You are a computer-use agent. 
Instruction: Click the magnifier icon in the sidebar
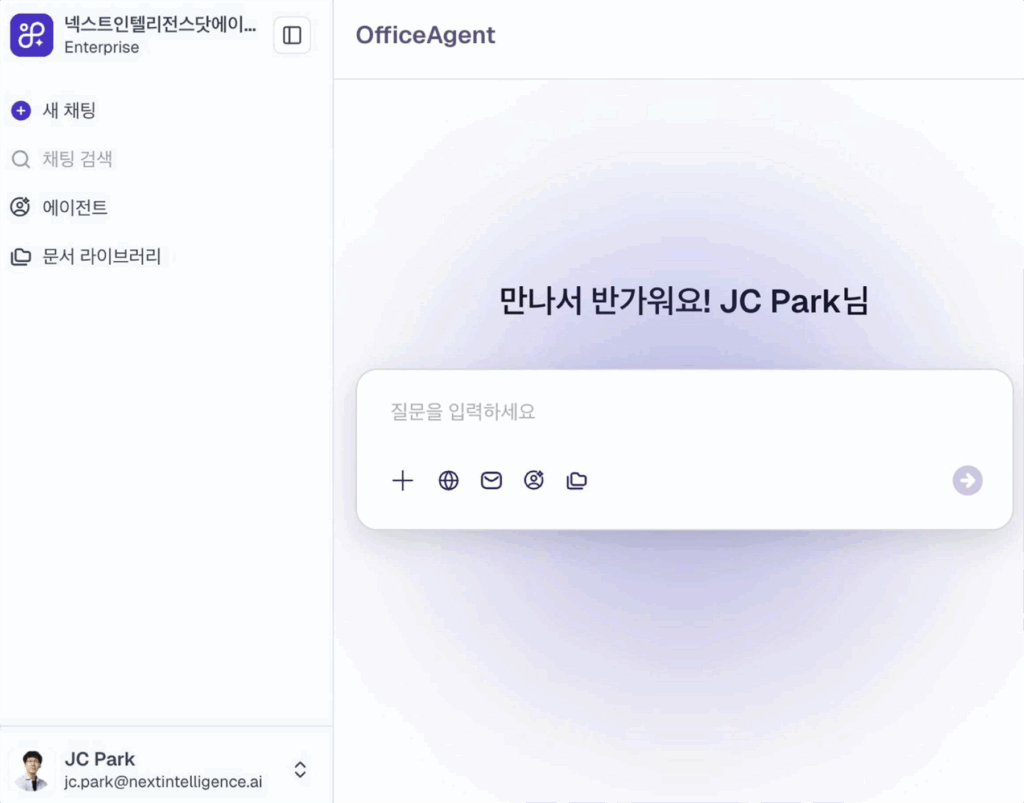coord(20,159)
